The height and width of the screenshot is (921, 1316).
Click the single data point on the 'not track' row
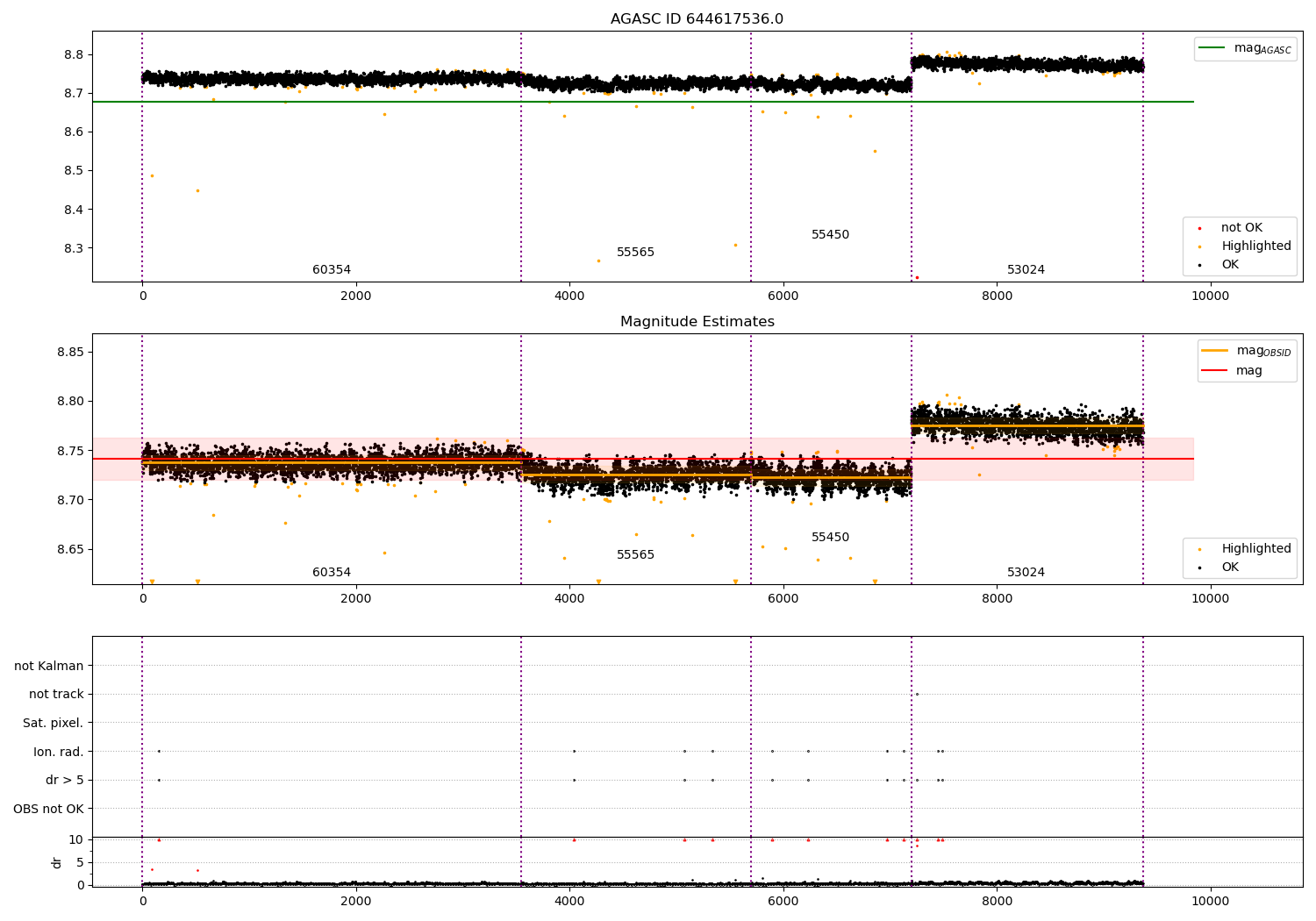(917, 694)
